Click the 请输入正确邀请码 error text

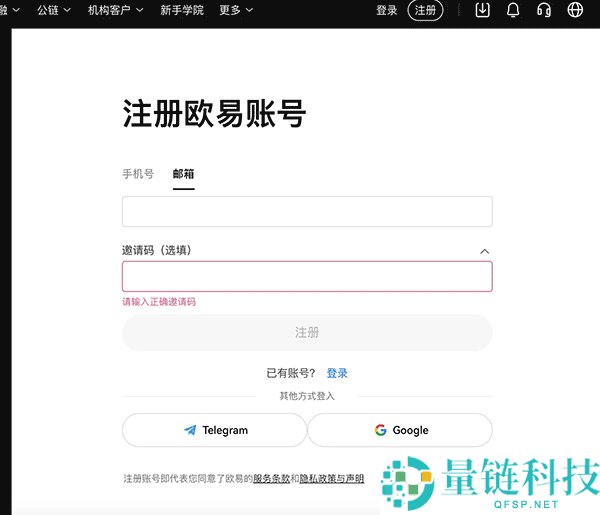pos(159,302)
